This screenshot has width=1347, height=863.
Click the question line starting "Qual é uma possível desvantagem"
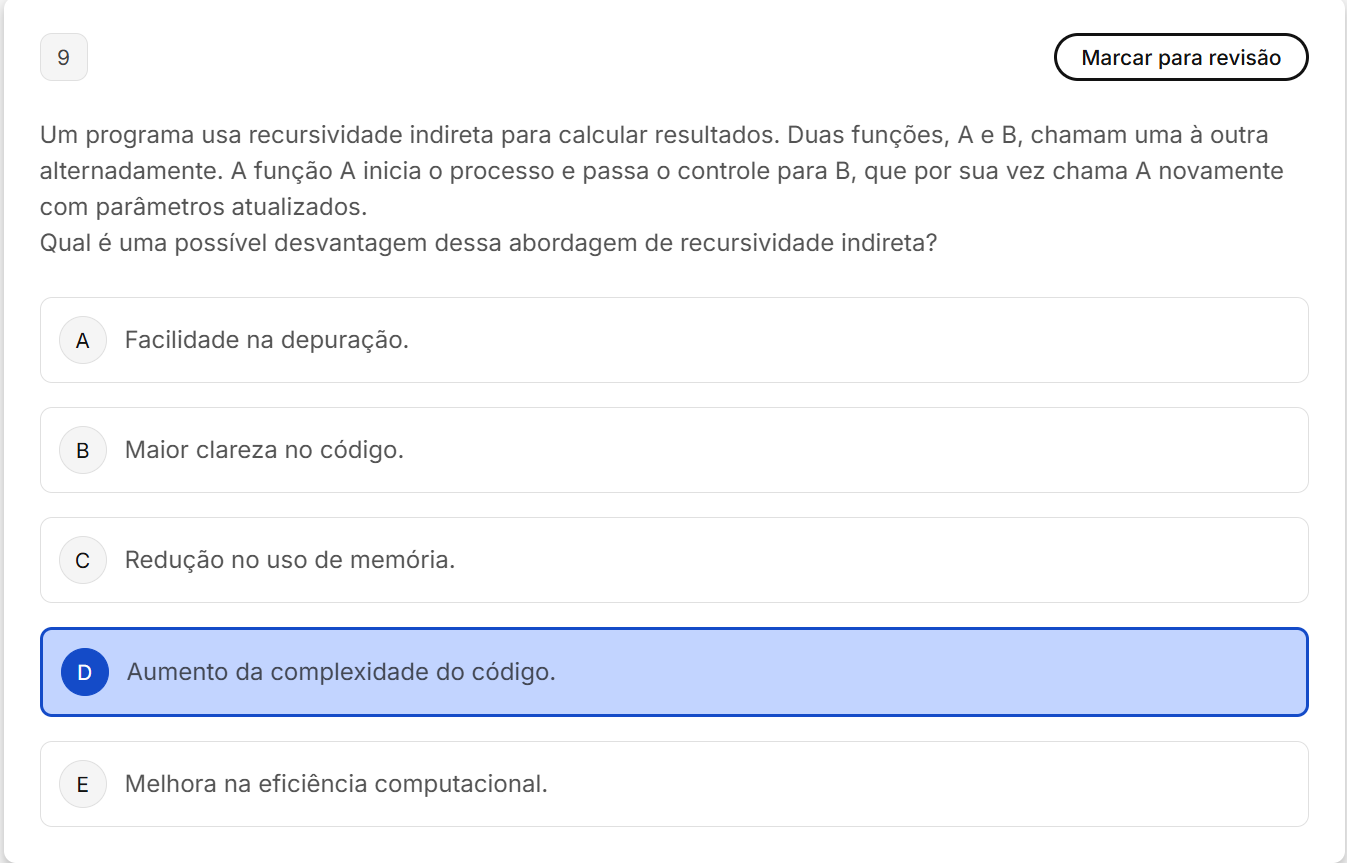(x=488, y=243)
